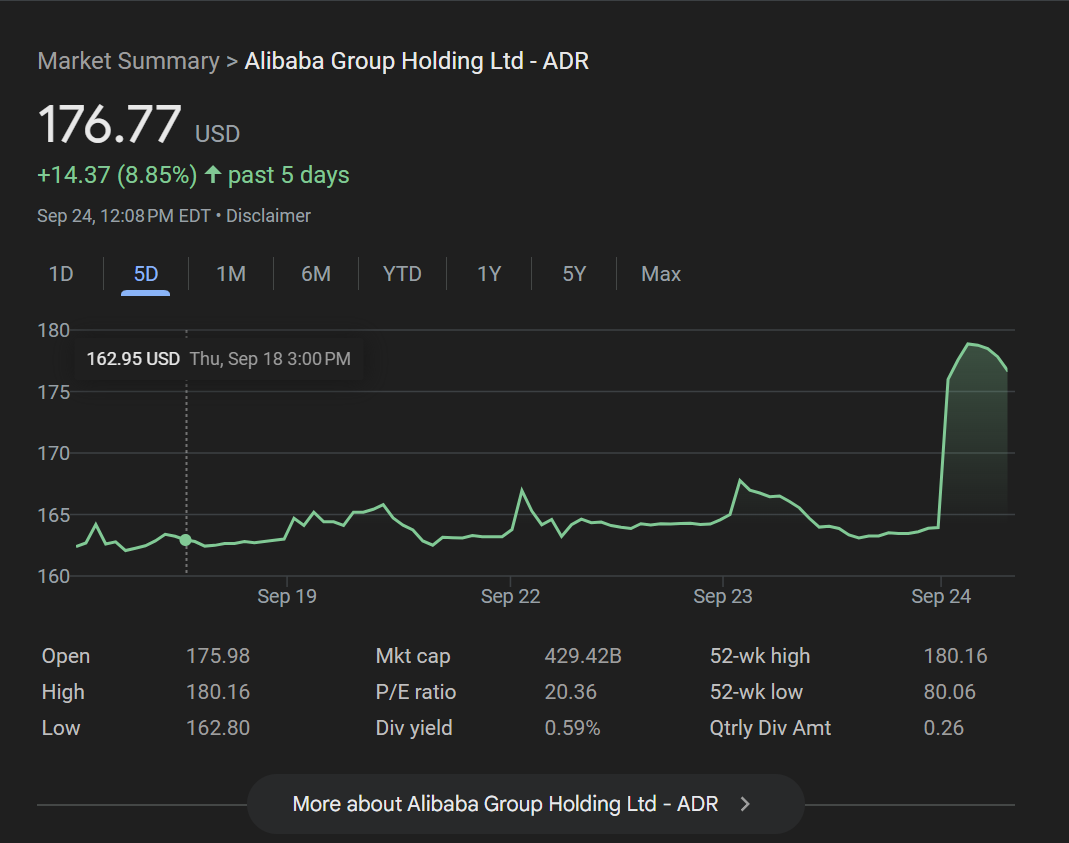
Task: Click the Alibaba Group Holding Ltd - ADR title
Action: pyautogui.click(x=417, y=61)
